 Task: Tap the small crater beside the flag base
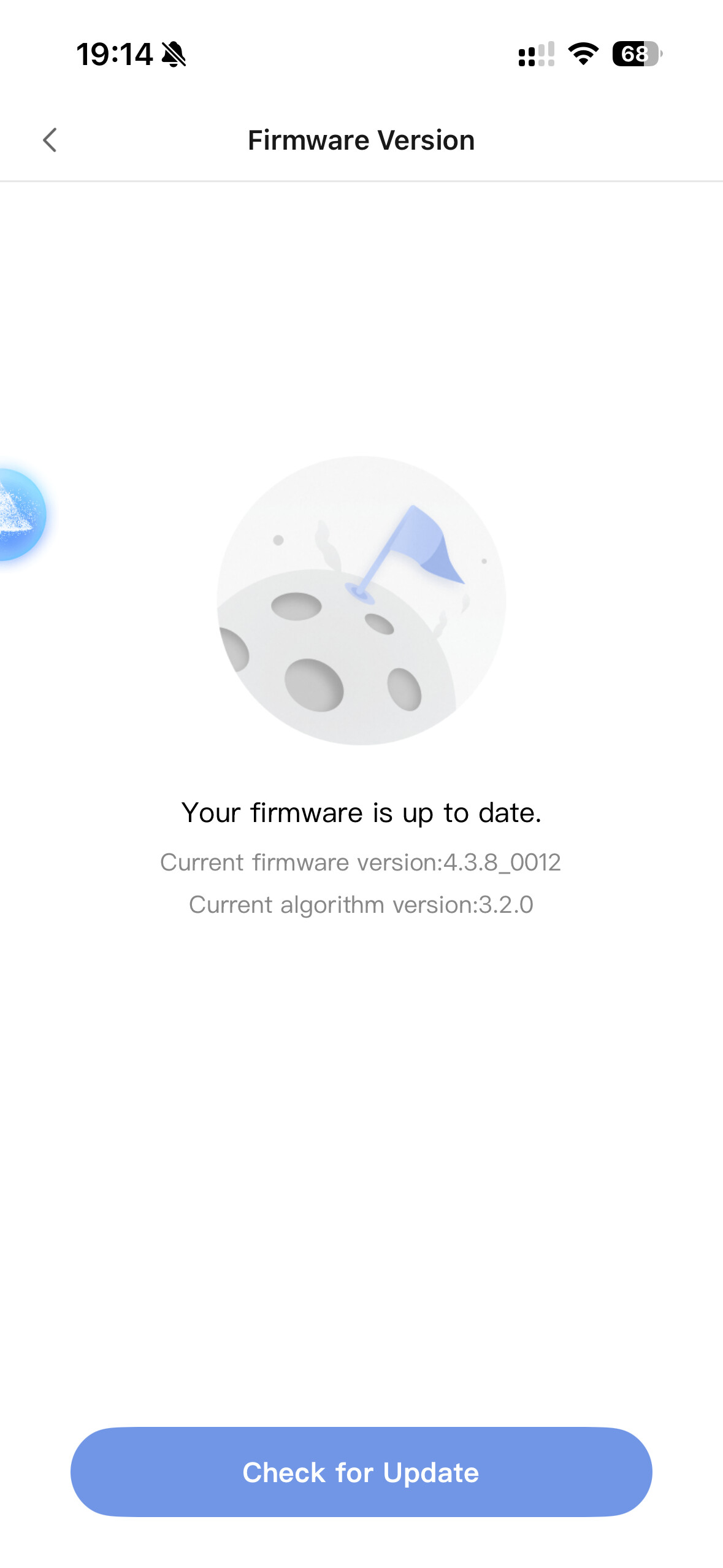click(380, 624)
